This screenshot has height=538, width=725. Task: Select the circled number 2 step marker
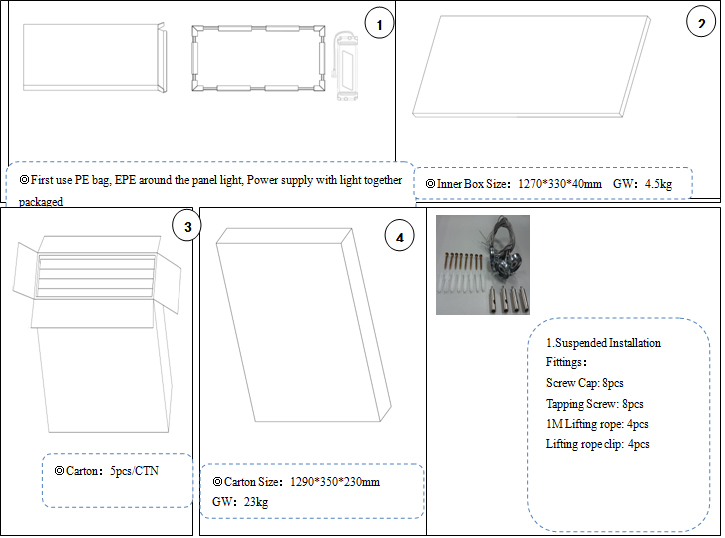click(x=699, y=23)
